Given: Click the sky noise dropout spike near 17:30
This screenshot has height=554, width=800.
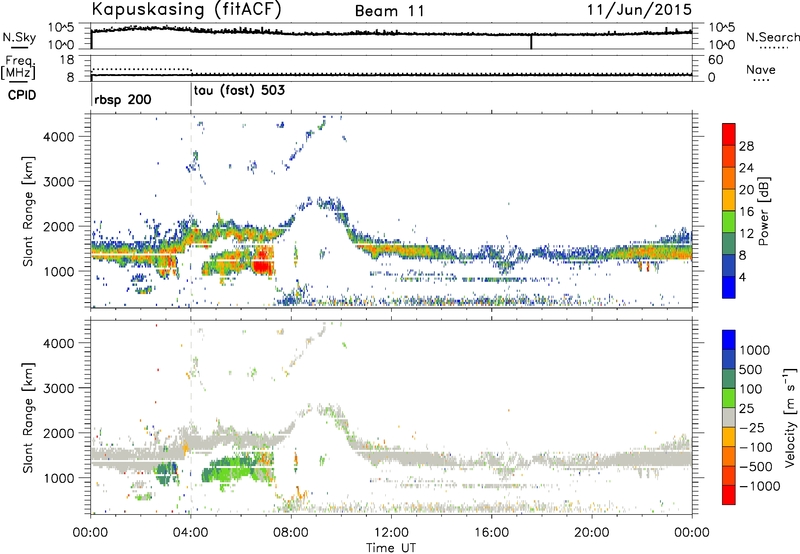Looking at the screenshot, I should 531,41.
